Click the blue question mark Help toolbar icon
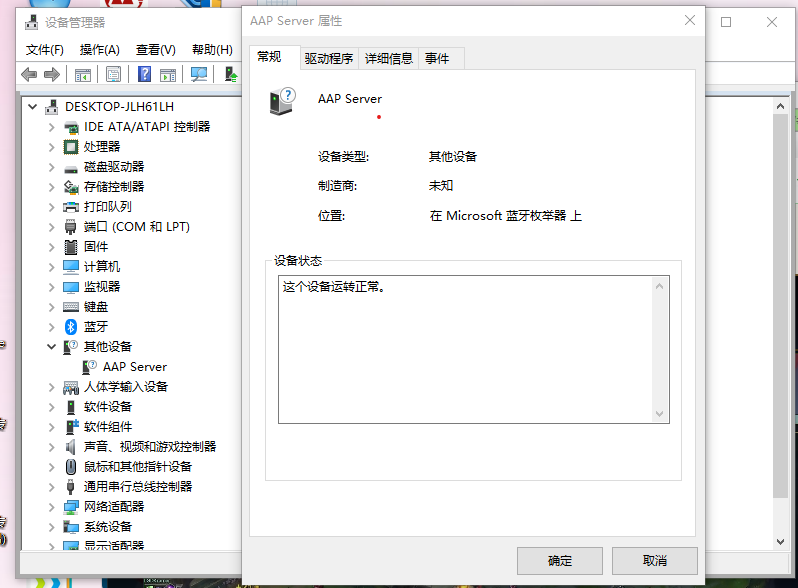 [x=145, y=74]
